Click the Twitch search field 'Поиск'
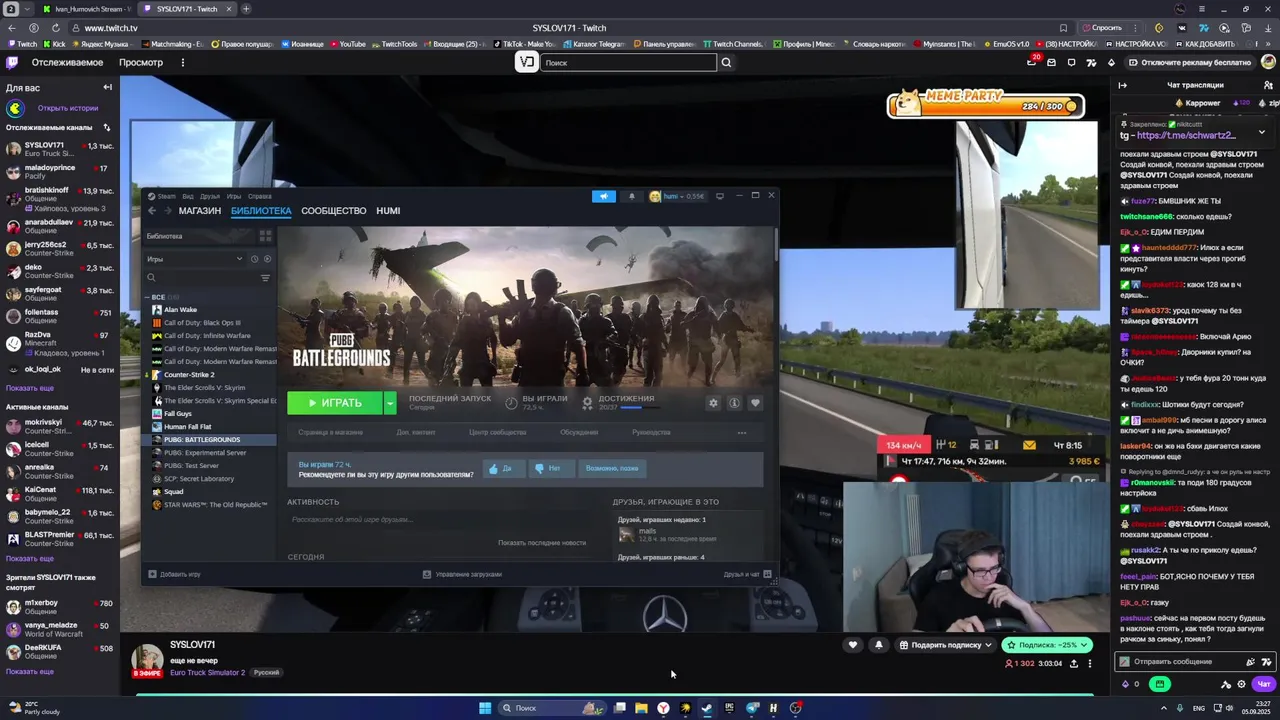The width and height of the screenshot is (1280, 720). coord(629,62)
